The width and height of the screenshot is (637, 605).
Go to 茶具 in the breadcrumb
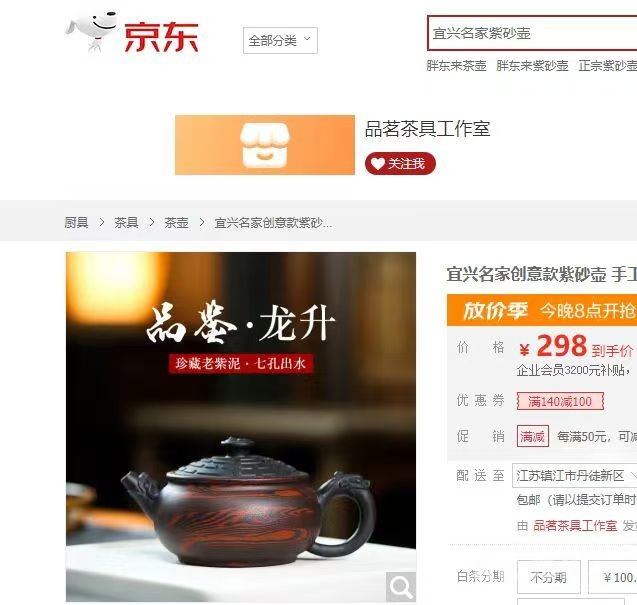126,222
